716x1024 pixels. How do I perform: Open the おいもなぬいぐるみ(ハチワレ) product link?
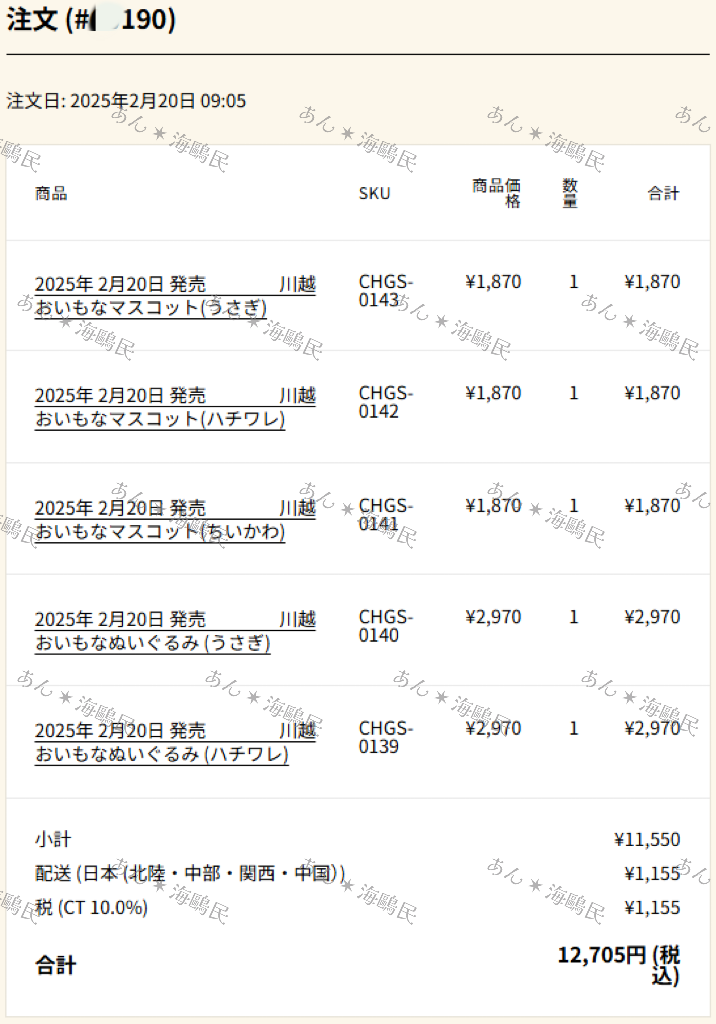[175, 743]
